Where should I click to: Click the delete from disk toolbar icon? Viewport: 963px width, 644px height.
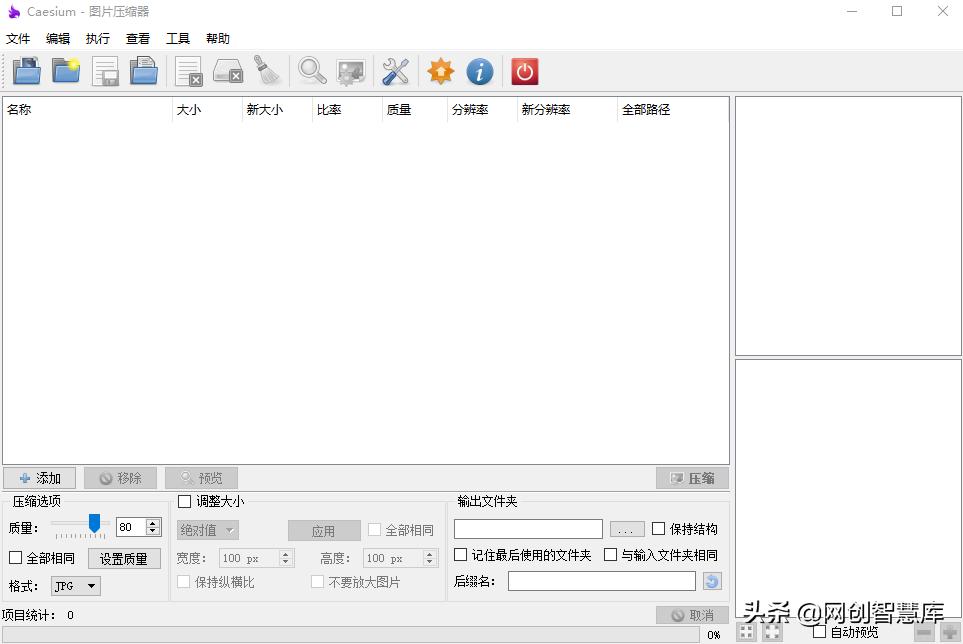pyautogui.click(x=228, y=71)
